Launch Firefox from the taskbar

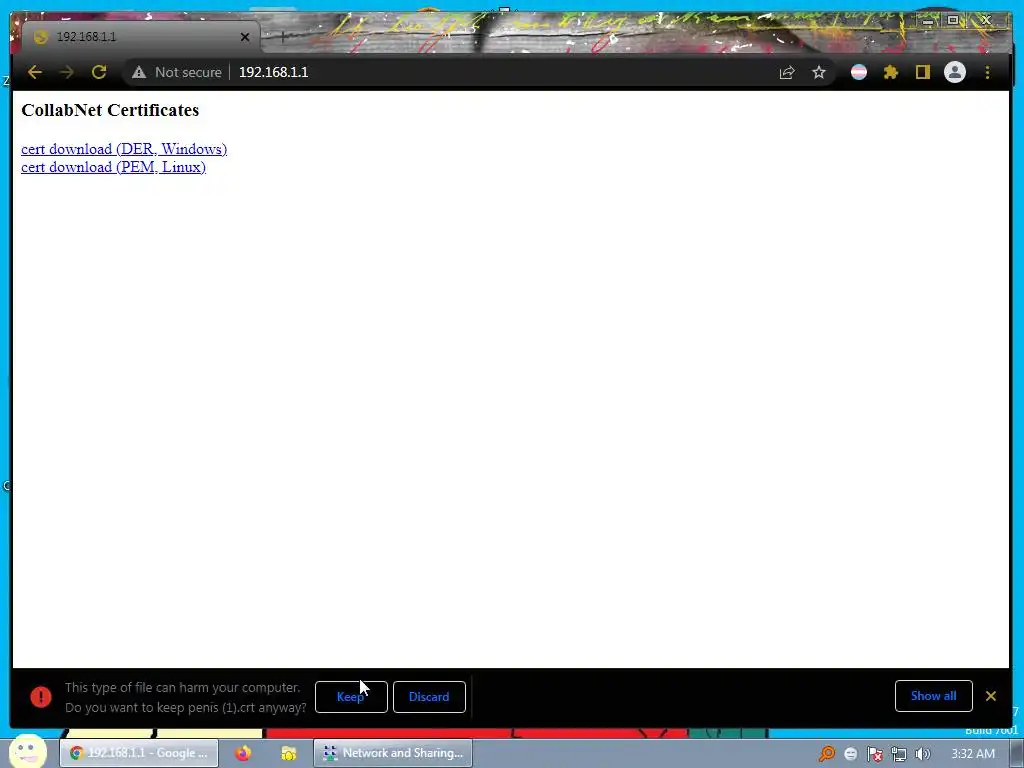point(243,753)
